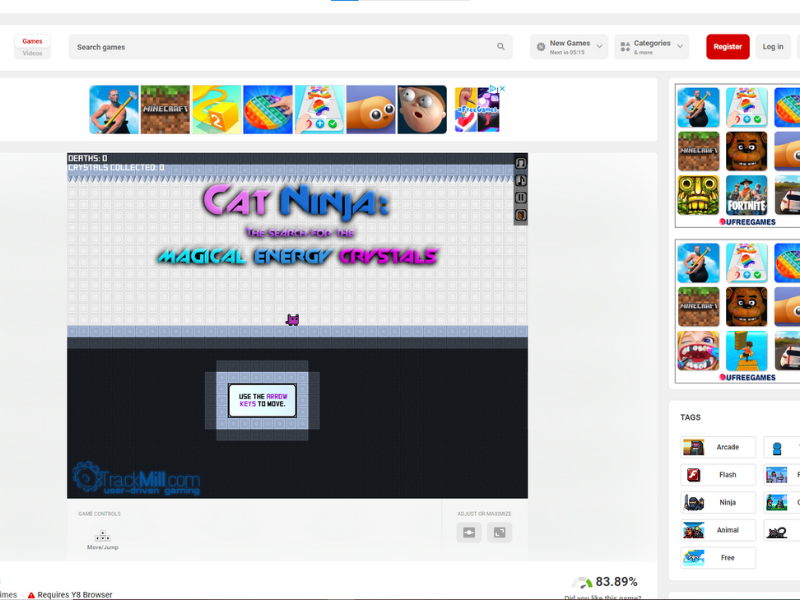The height and width of the screenshot is (600, 800).
Task: Click the color hand game in upper sidebar ad
Action: pyautogui.click(x=746, y=107)
